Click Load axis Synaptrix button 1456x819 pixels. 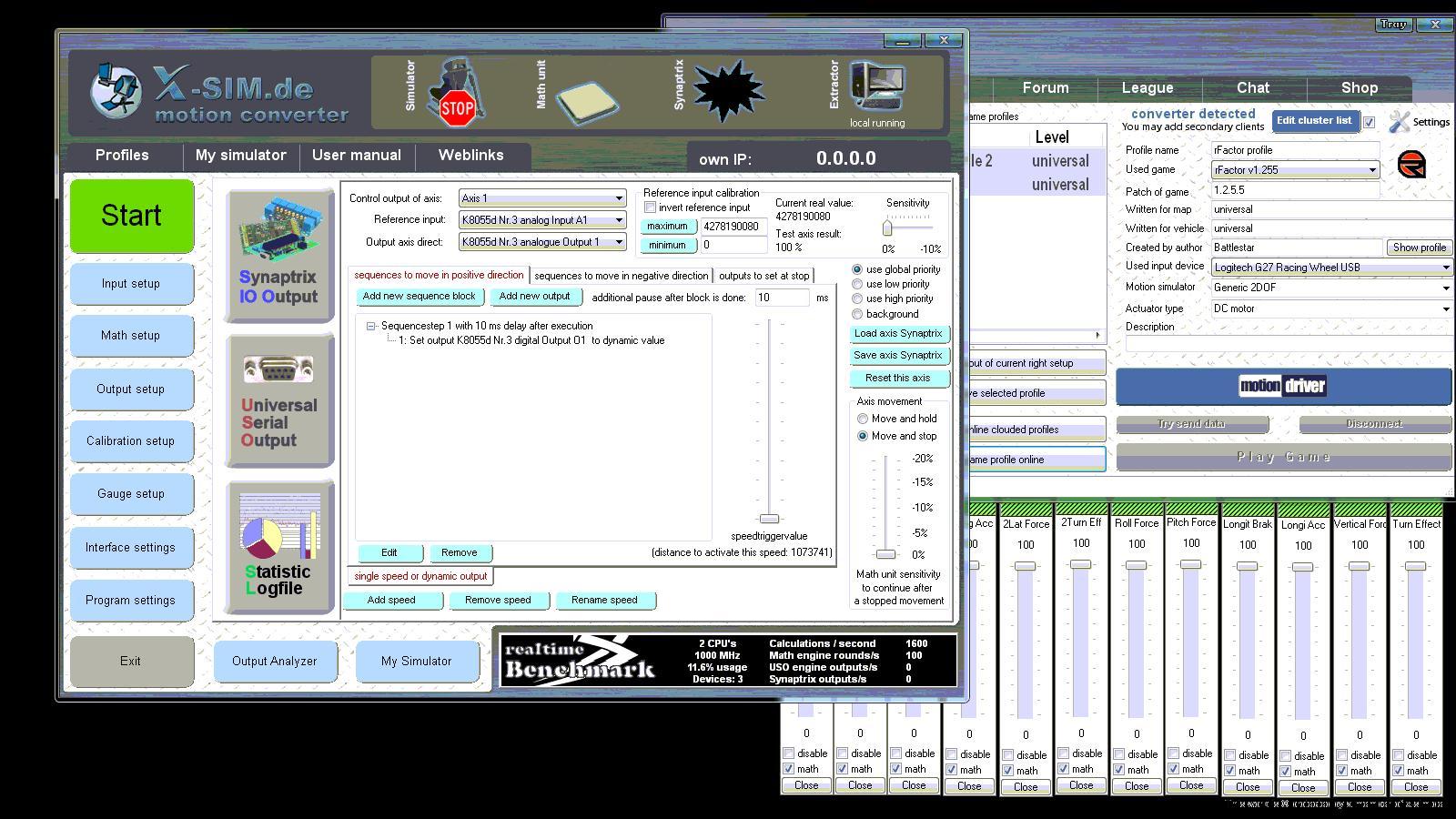(x=898, y=334)
